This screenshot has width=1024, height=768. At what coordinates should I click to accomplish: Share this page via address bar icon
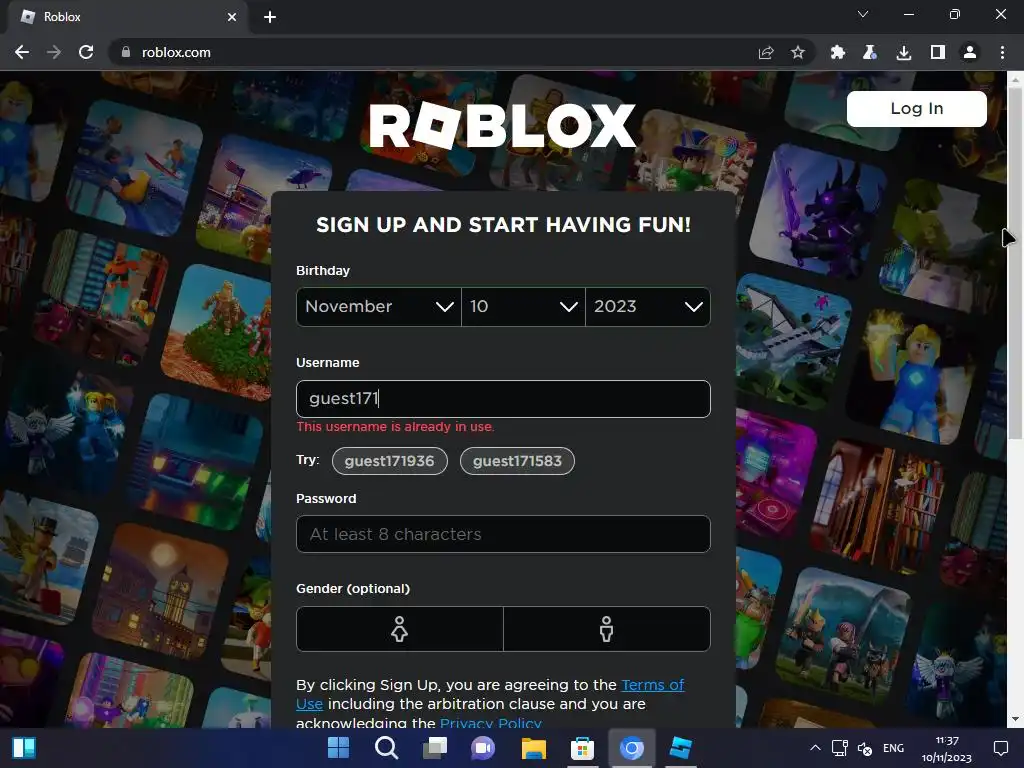tap(766, 52)
